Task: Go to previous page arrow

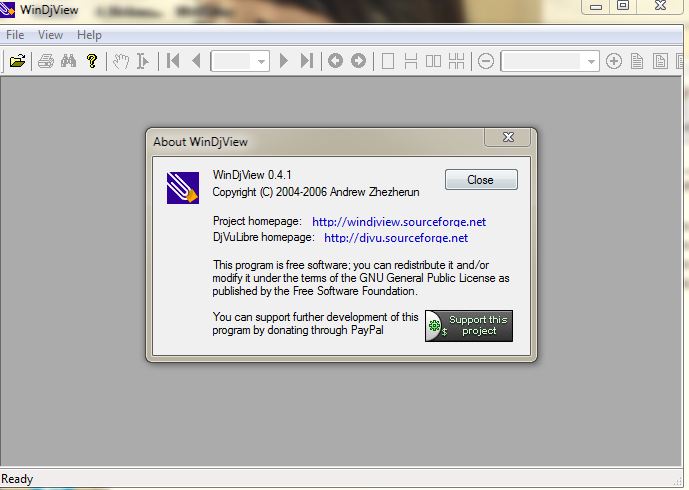Action: 196,61
